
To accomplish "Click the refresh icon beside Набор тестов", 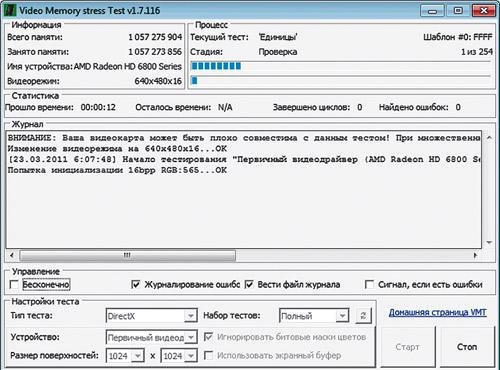I will [x=363, y=316].
